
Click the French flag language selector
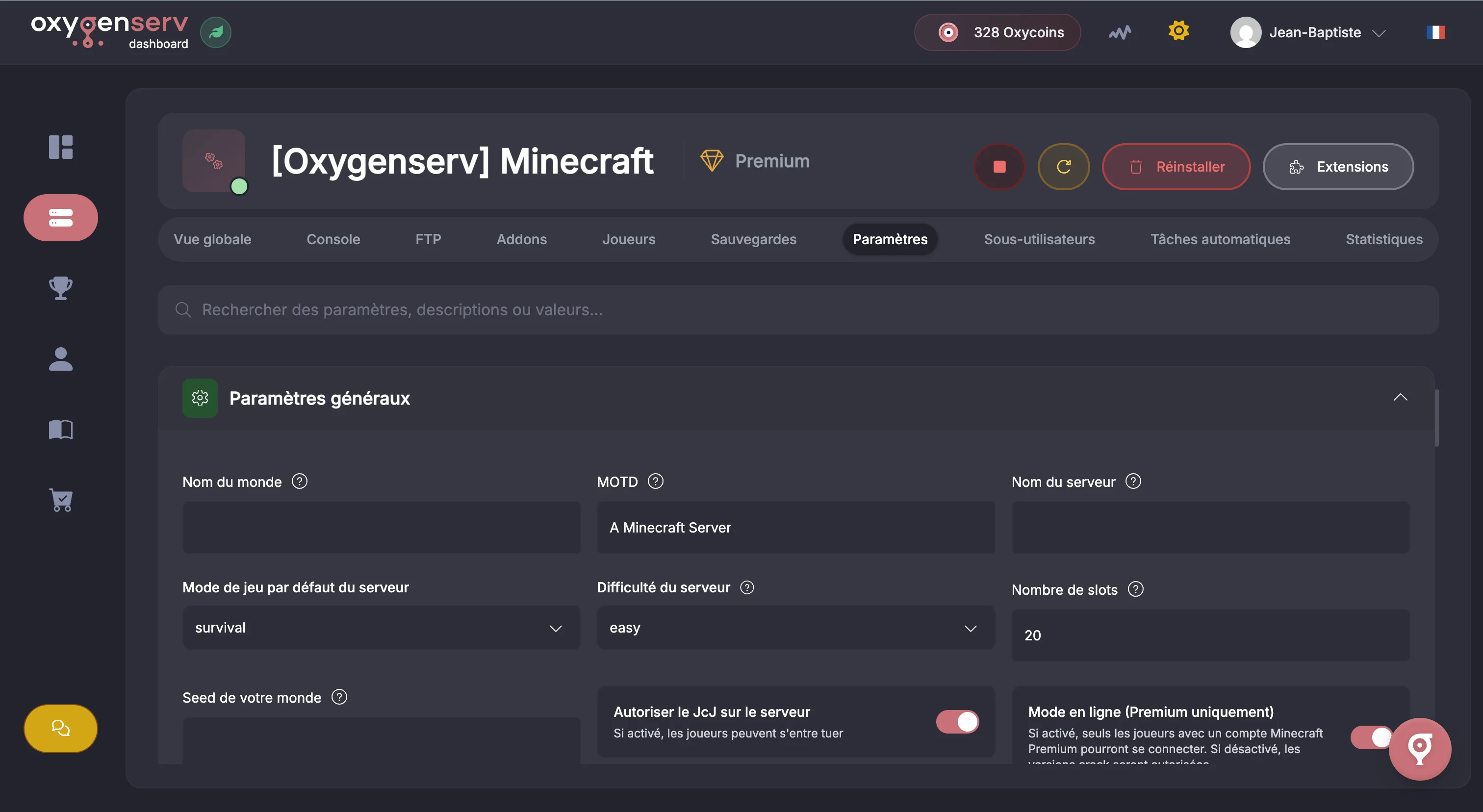1435,32
